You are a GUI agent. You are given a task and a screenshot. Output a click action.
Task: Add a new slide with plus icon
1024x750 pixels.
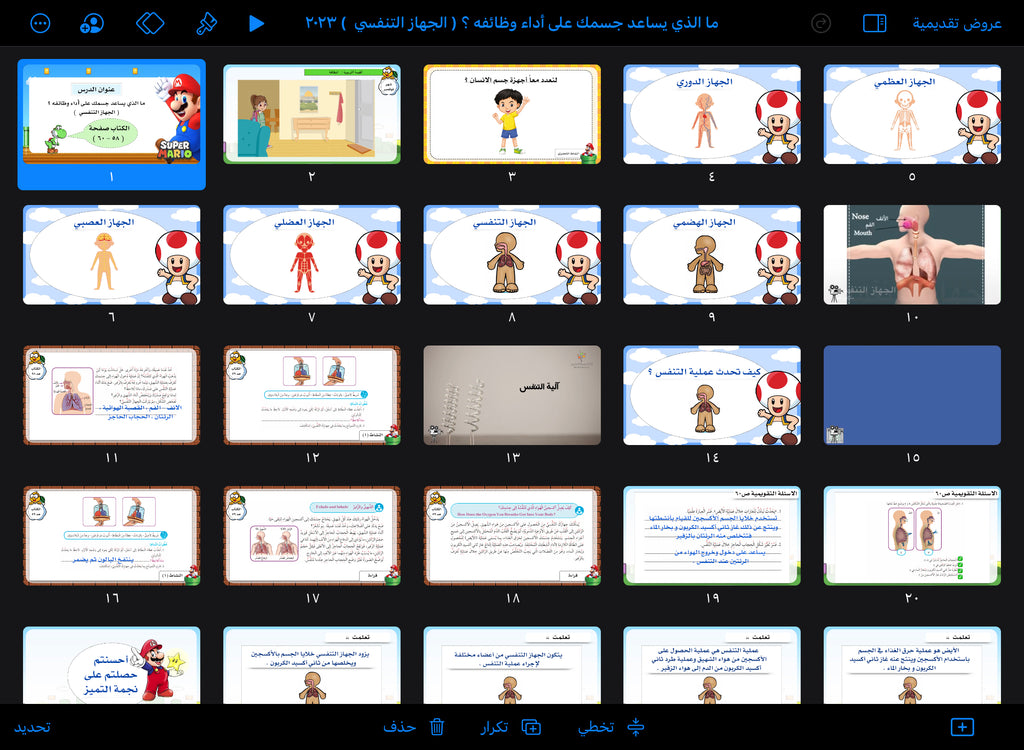[x=962, y=726]
